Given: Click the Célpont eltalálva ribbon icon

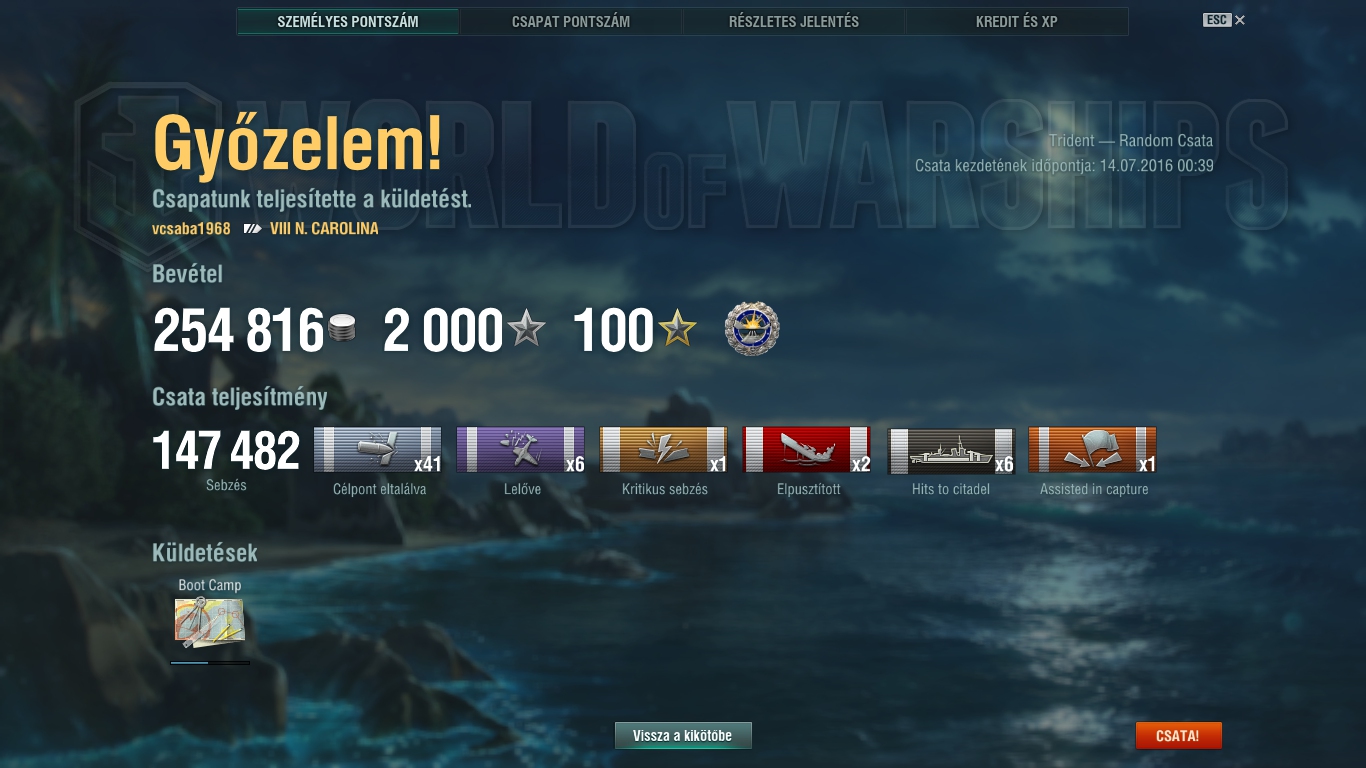Looking at the screenshot, I should coord(378,450).
